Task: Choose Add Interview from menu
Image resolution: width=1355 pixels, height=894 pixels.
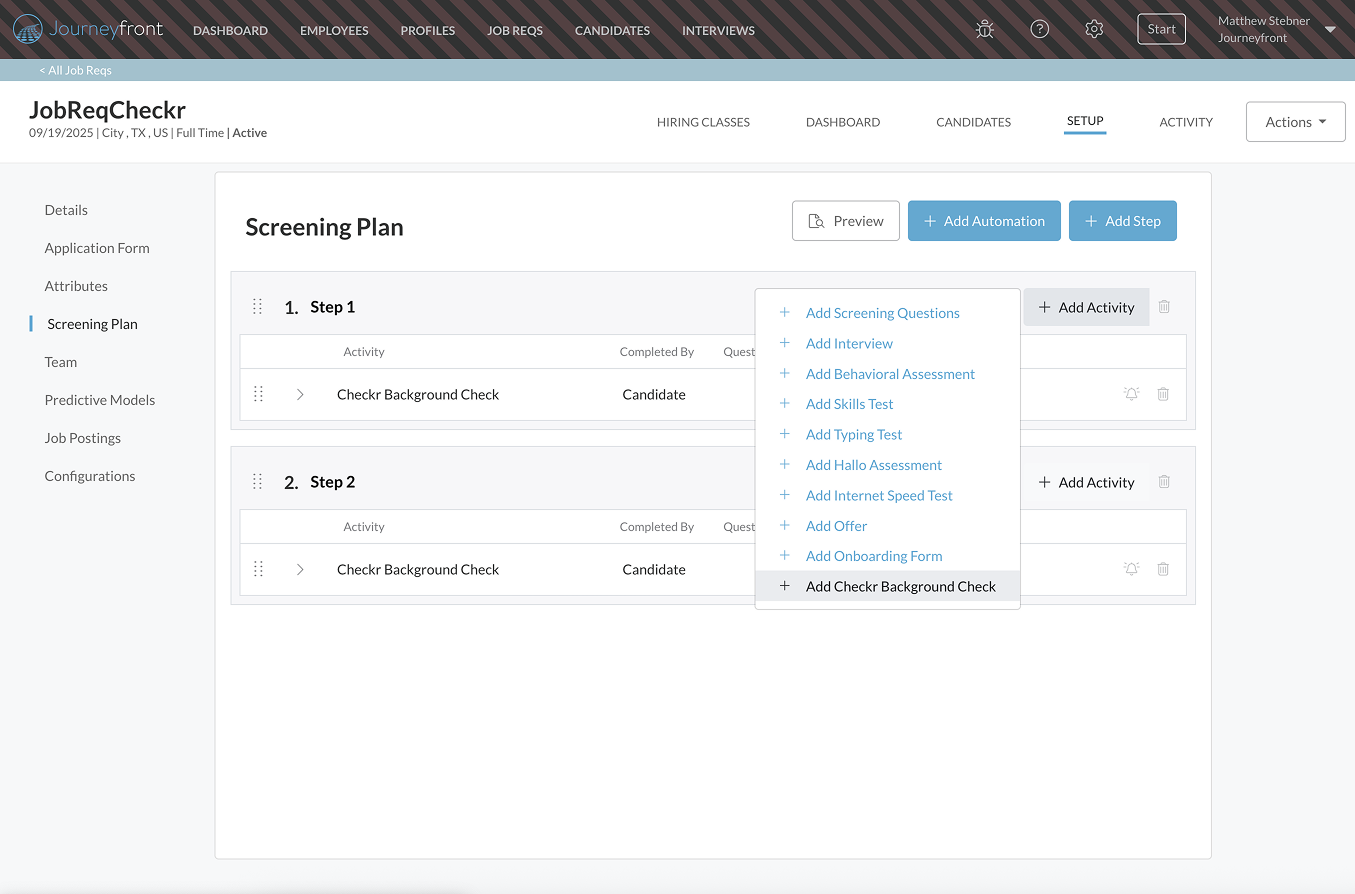Action: [887, 343]
